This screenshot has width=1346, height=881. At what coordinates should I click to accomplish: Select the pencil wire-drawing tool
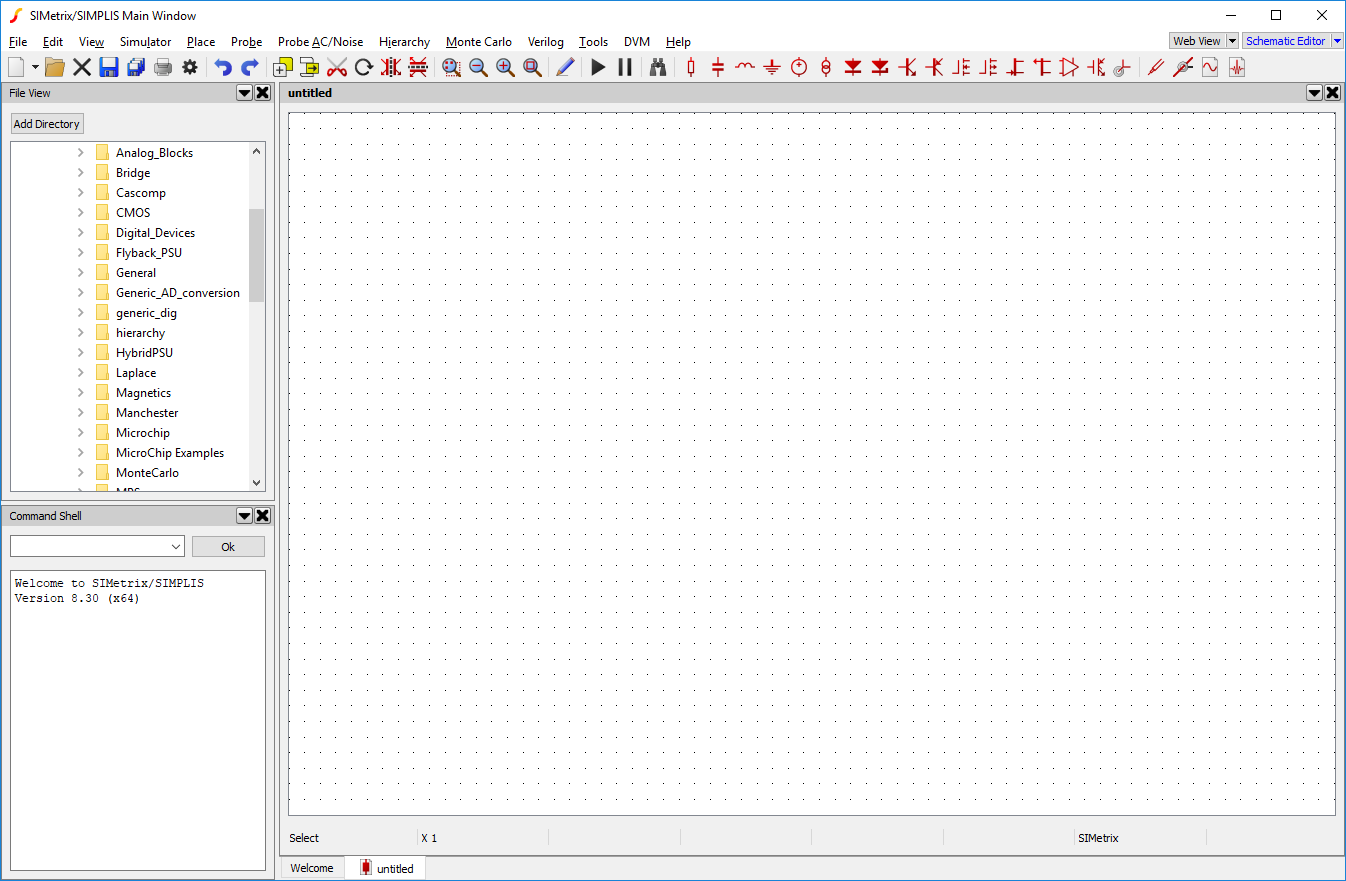pos(565,67)
